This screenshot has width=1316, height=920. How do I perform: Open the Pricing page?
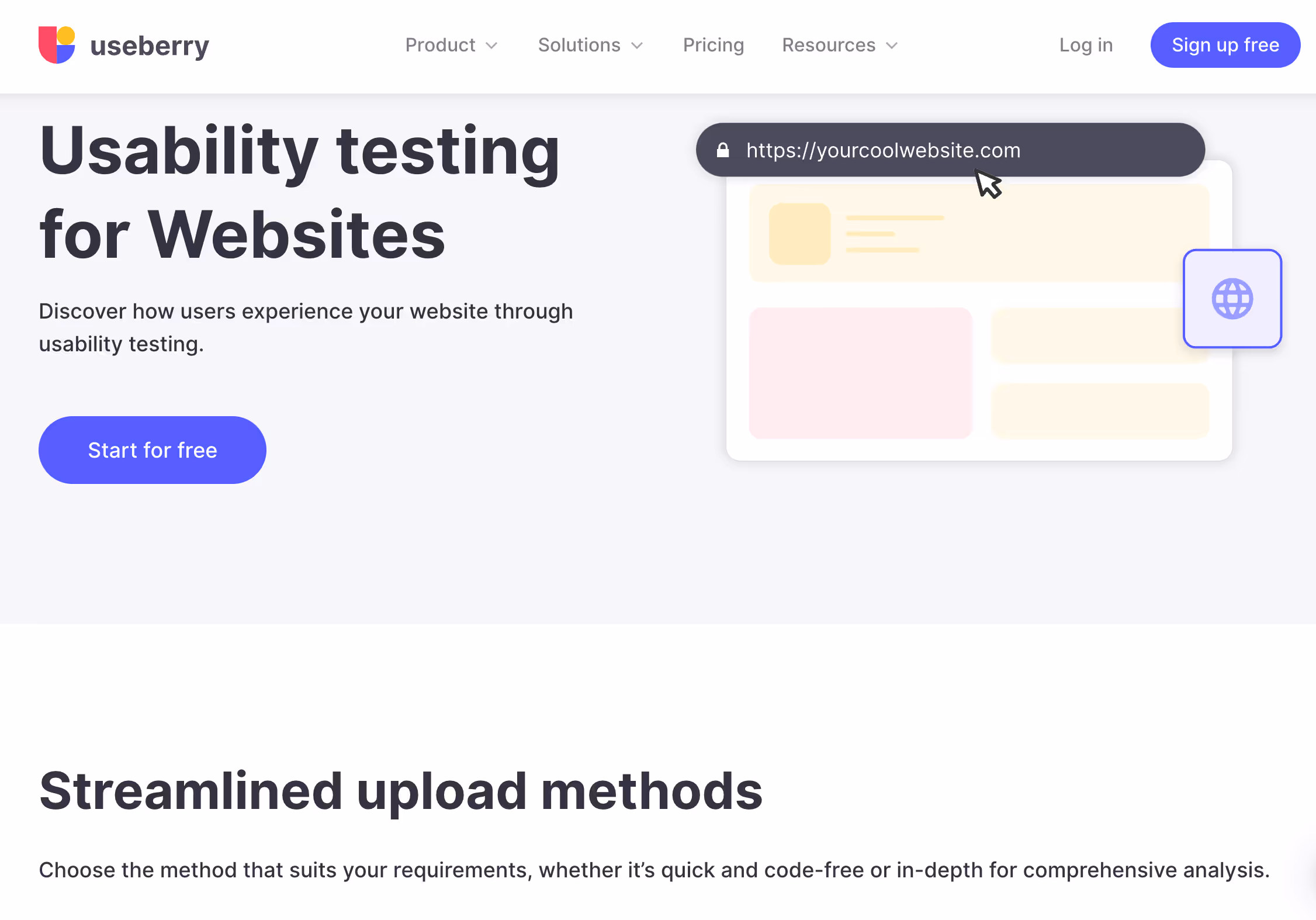click(x=714, y=45)
